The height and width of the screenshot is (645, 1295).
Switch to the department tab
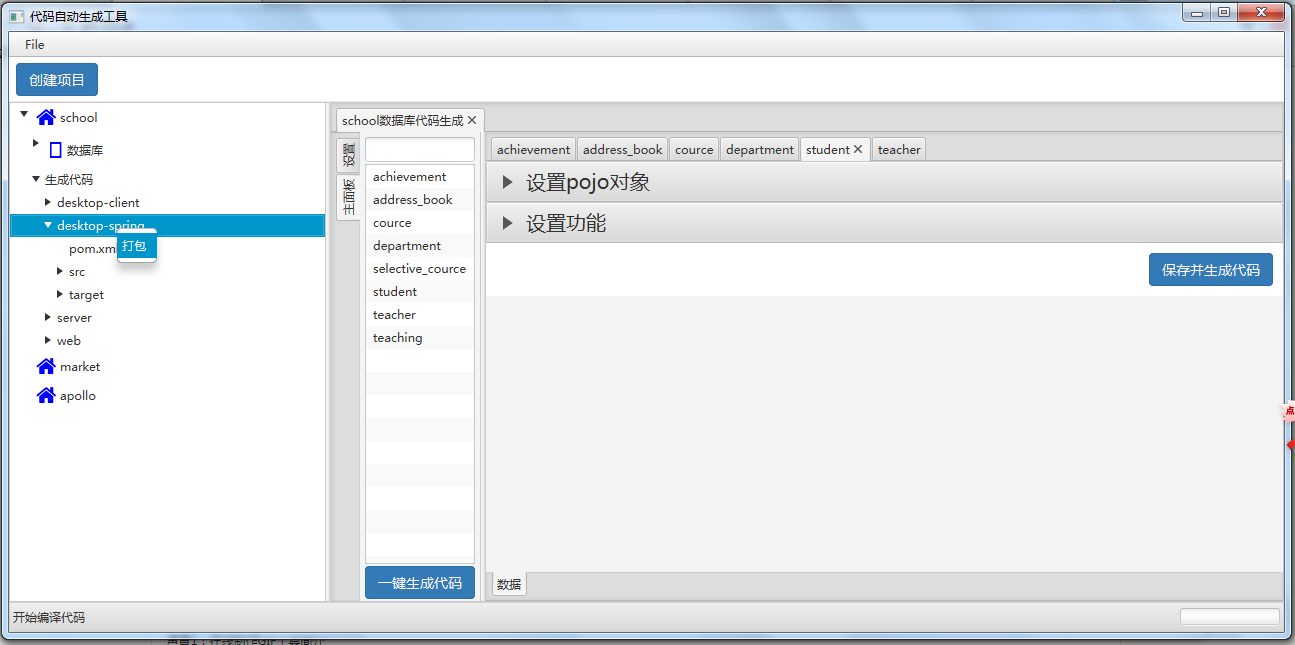click(760, 149)
